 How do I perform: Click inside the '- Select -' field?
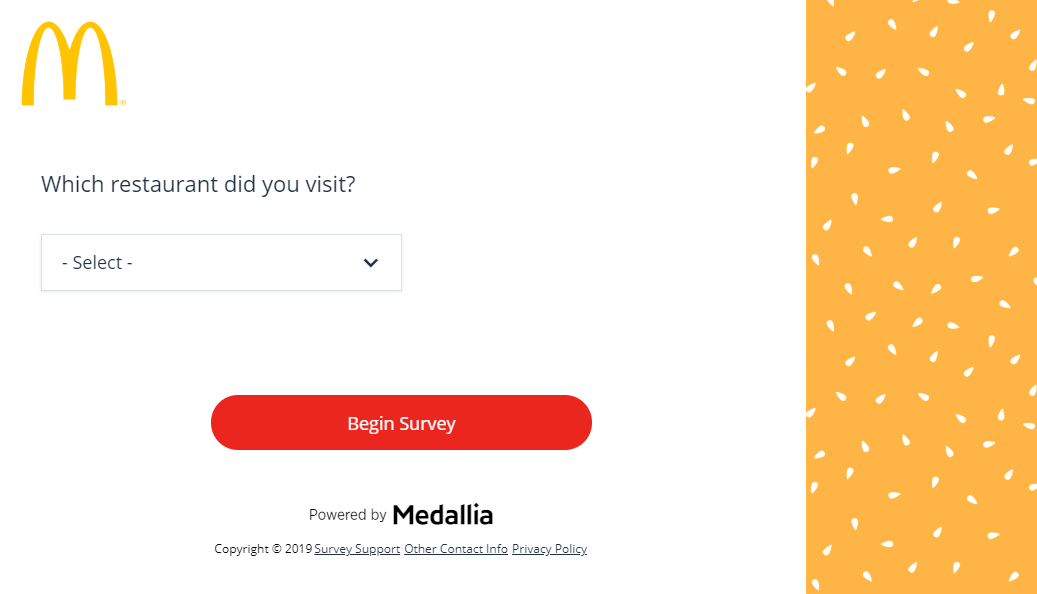(150, 262)
